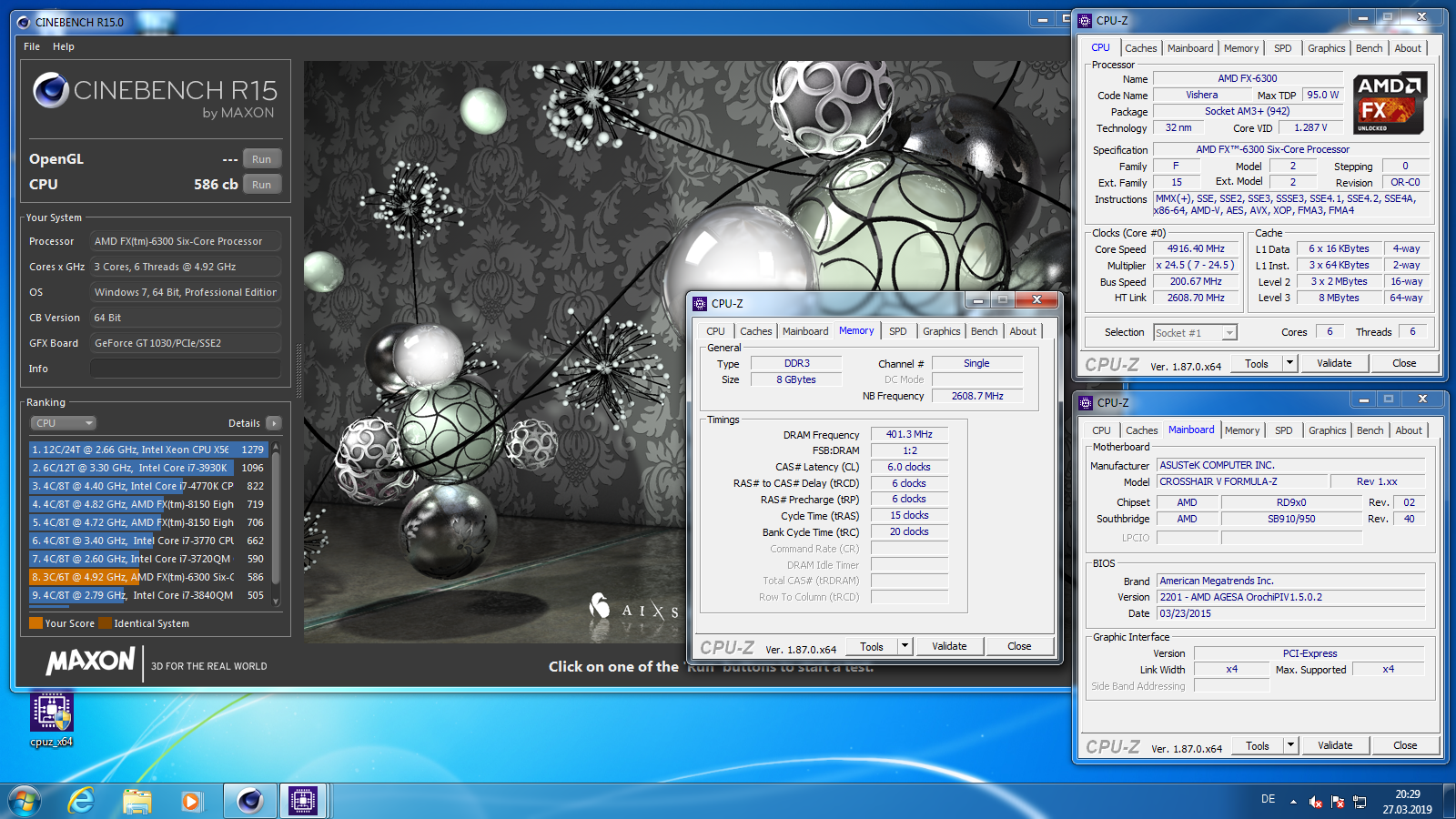The image size is (1456, 819).
Task: Click Validate in CPU-Z Mainboard window
Action: tap(1335, 745)
